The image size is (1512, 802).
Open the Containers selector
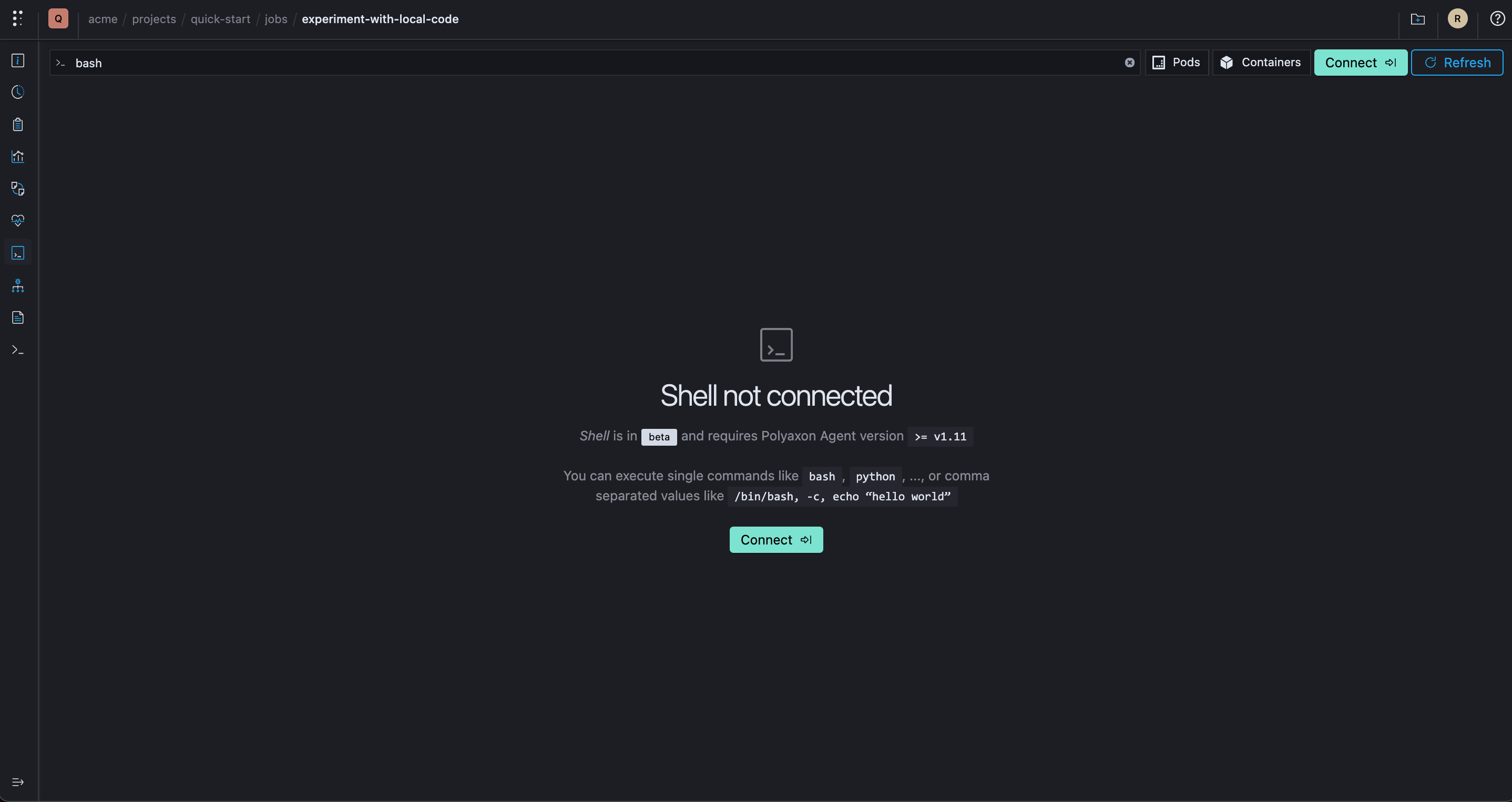1261,63
